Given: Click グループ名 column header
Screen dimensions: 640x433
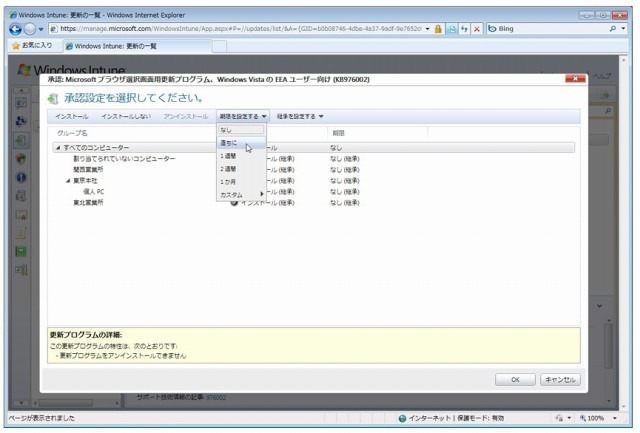Looking at the screenshot, I should (72, 133).
